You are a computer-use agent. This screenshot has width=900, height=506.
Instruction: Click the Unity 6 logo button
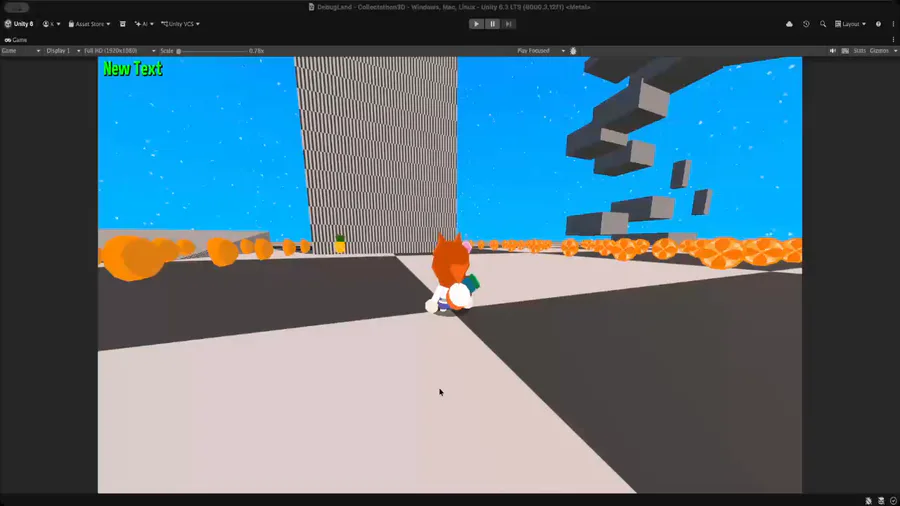(19, 24)
